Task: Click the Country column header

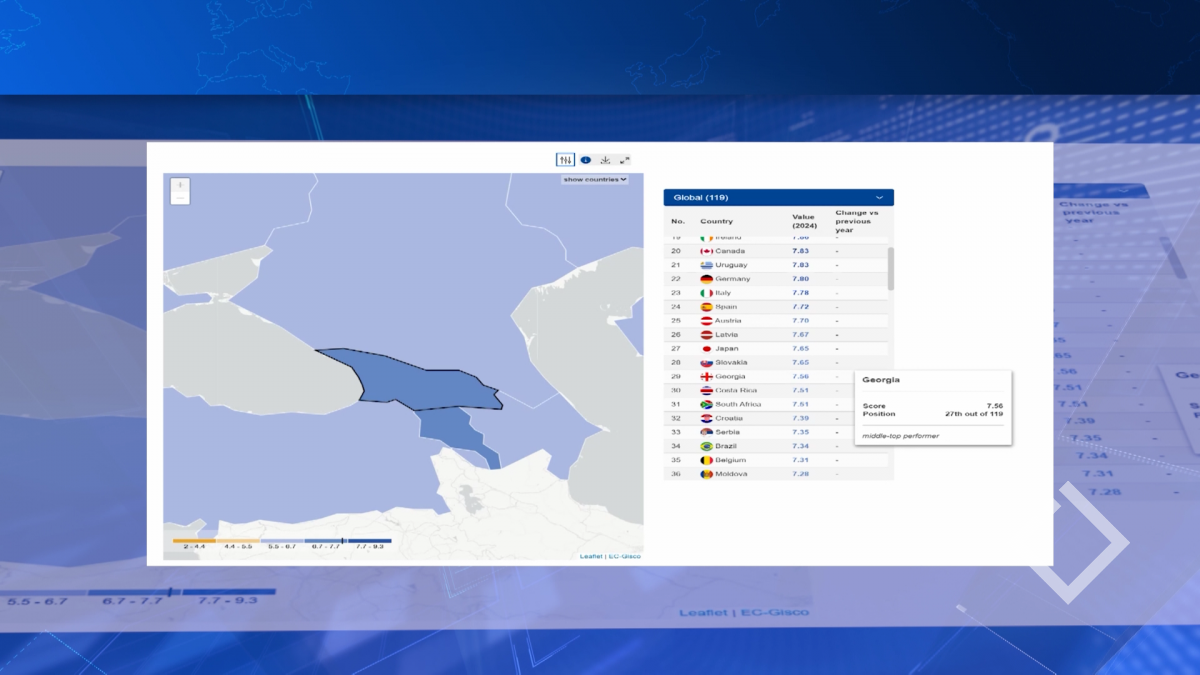Action: click(716, 221)
